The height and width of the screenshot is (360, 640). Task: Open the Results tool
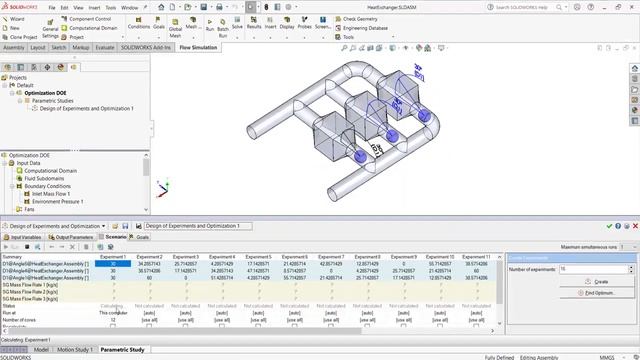(254, 23)
